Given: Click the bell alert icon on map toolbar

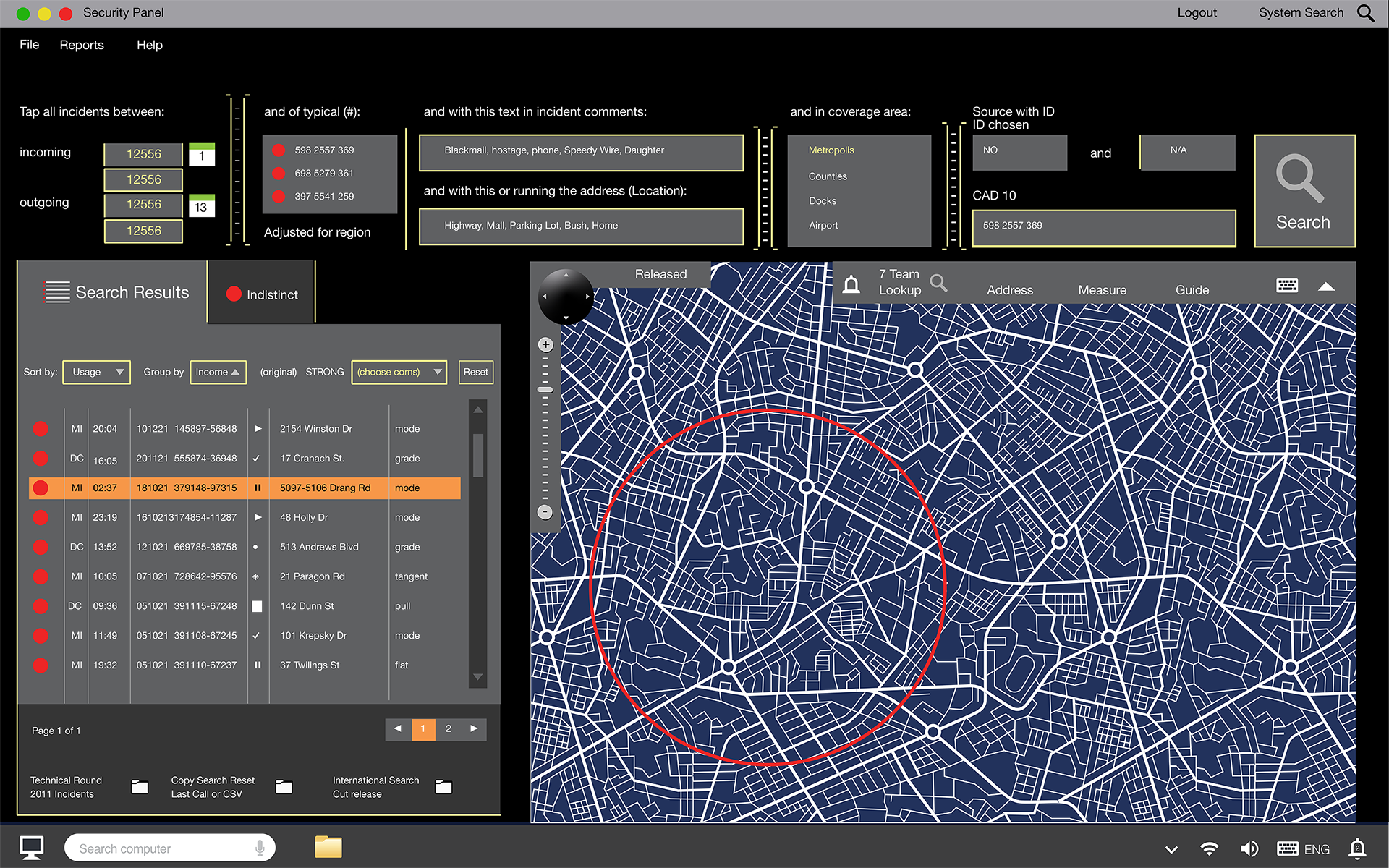Looking at the screenshot, I should tap(851, 284).
